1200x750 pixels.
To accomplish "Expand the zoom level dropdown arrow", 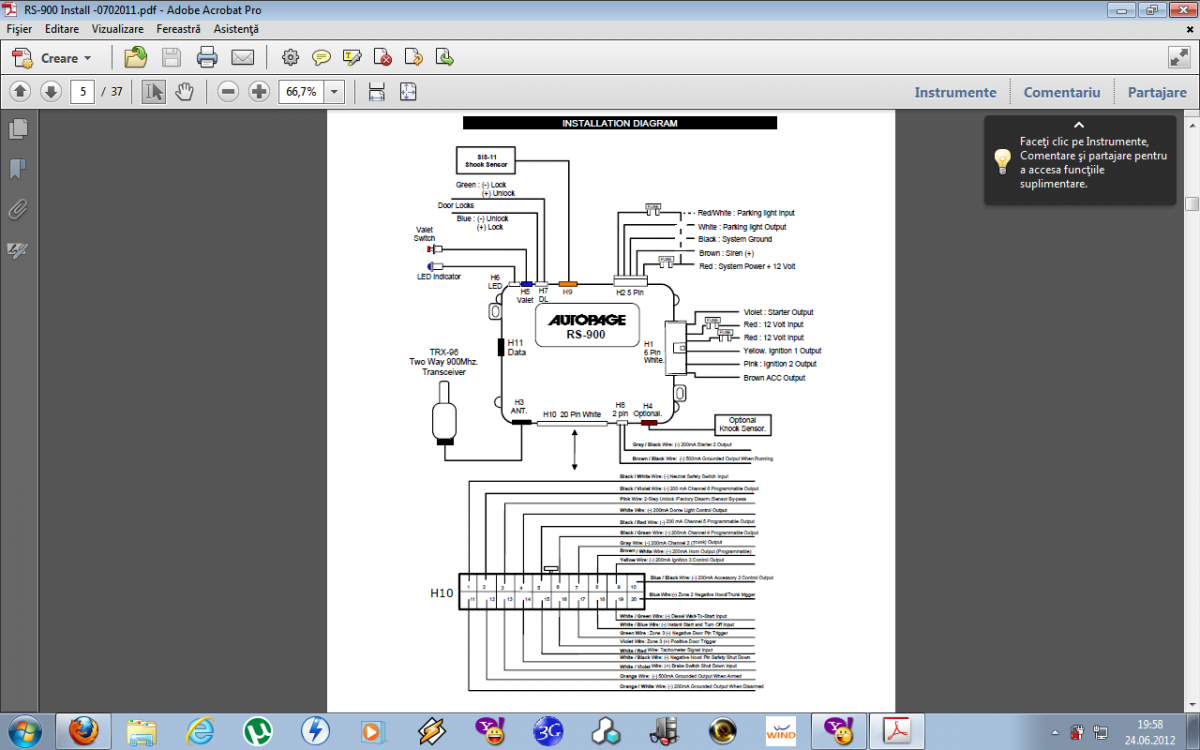I will click(334, 92).
